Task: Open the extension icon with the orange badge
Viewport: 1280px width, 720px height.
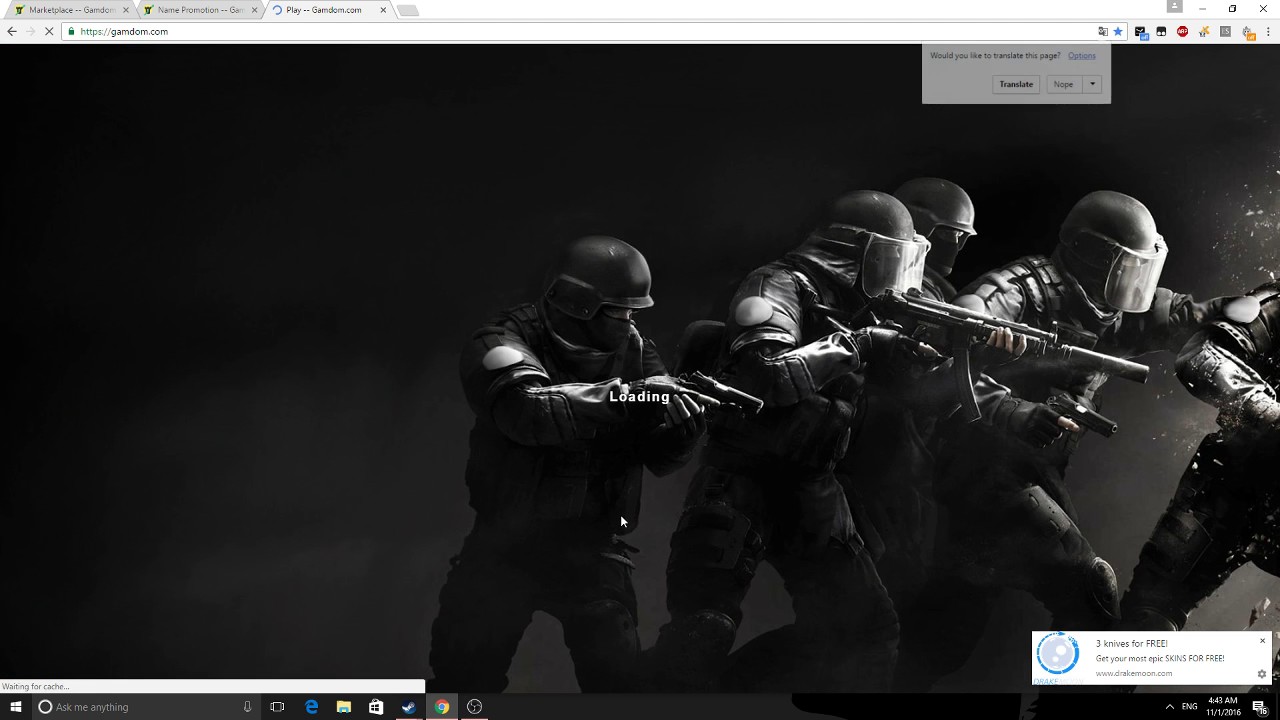Action: (1248, 32)
